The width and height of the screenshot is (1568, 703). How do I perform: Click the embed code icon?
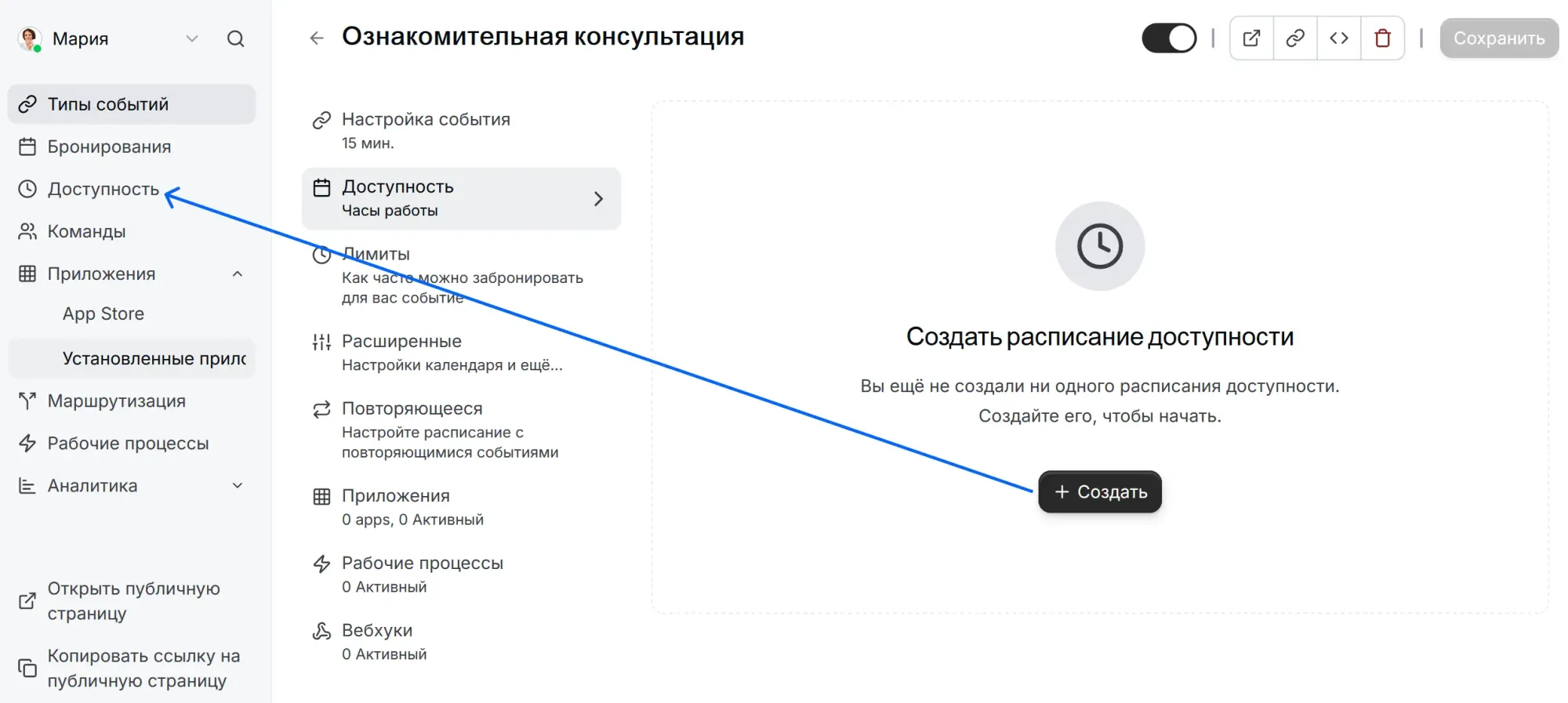point(1339,38)
